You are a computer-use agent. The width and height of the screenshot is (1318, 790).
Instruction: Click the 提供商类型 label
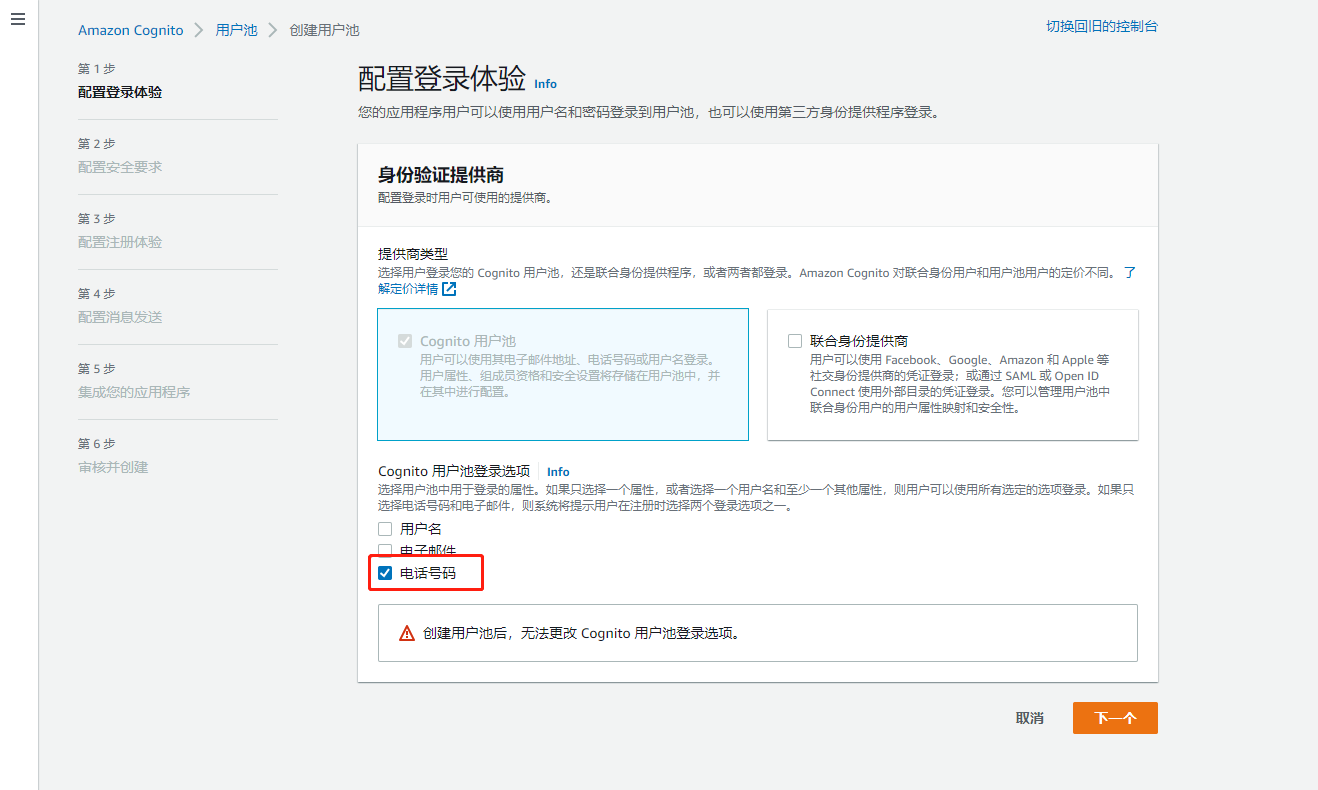click(x=413, y=255)
